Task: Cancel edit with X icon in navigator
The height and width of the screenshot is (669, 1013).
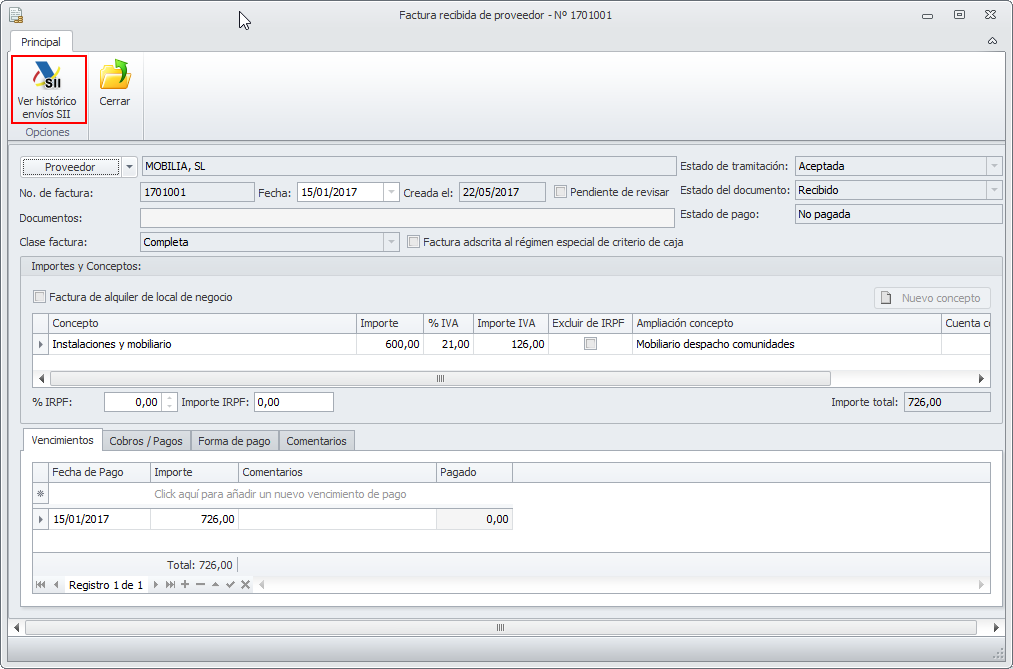Action: [x=245, y=585]
